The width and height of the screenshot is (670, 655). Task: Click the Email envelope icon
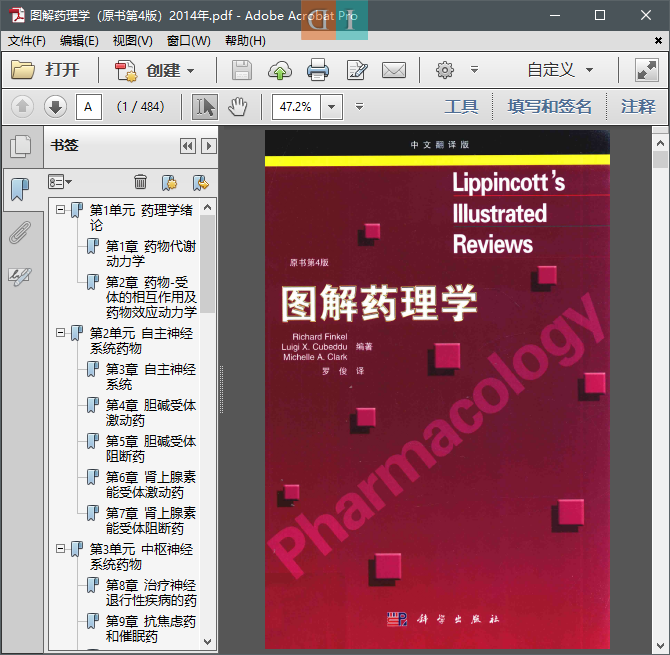tap(394, 70)
